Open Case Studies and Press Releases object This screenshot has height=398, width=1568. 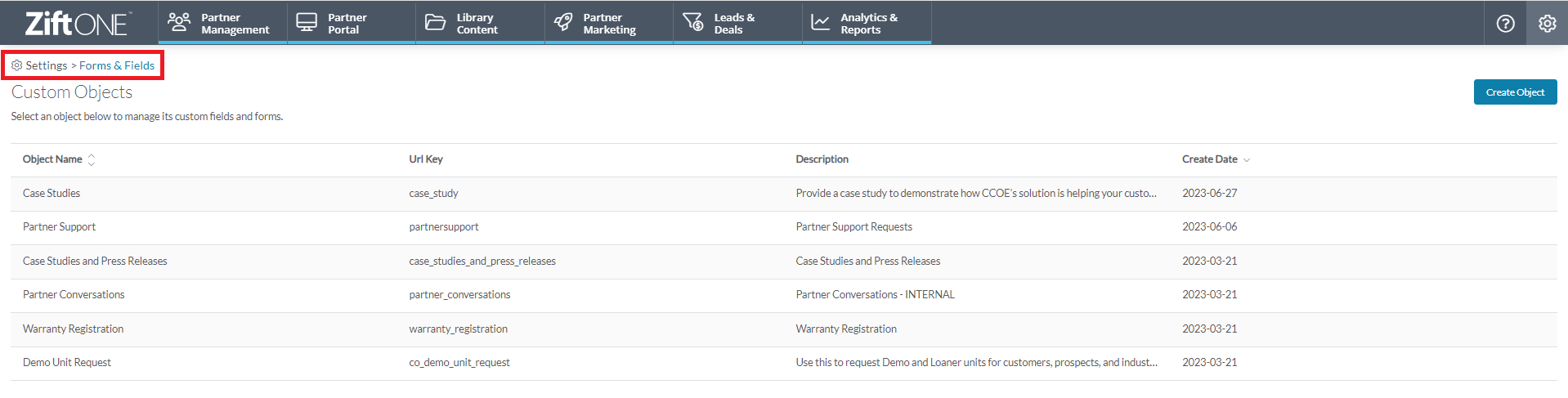click(x=95, y=262)
